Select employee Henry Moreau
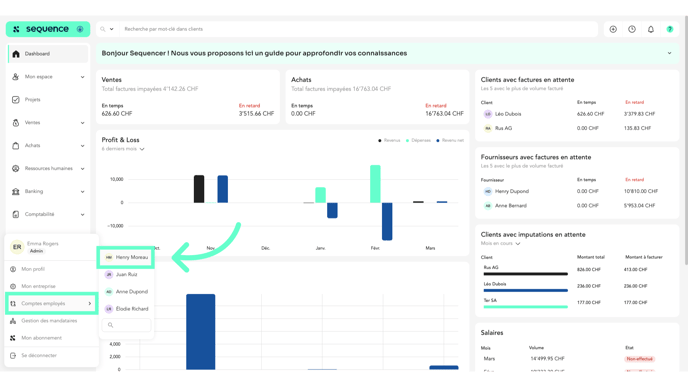The image size is (688, 387). (x=126, y=257)
